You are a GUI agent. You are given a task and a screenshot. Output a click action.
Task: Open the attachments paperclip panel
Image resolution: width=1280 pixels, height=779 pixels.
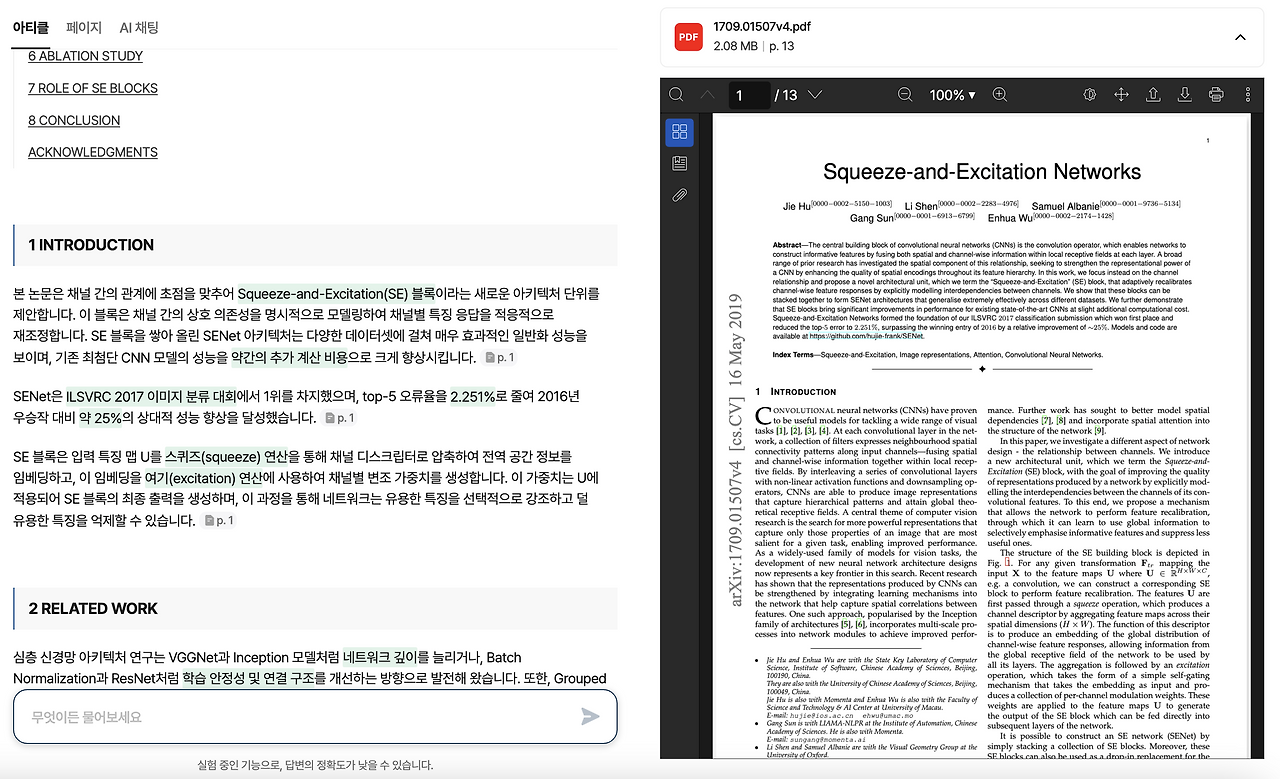coord(681,194)
